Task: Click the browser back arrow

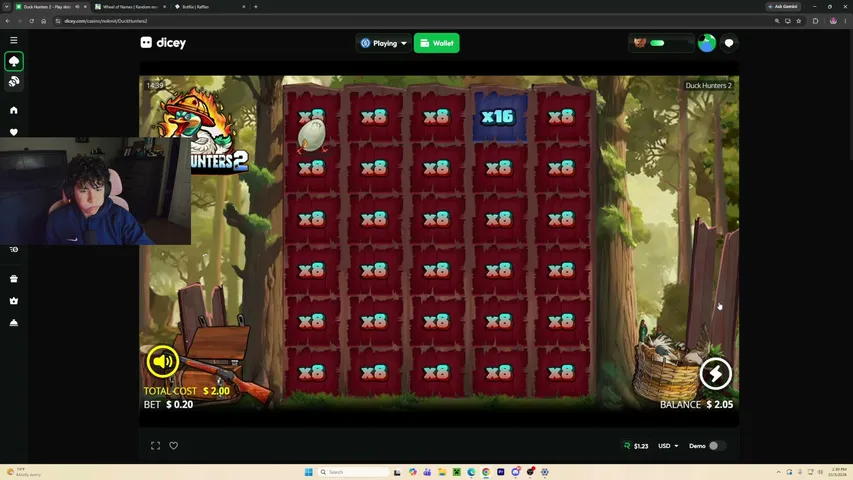Action: pyautogui.click(x=8, y=21)
